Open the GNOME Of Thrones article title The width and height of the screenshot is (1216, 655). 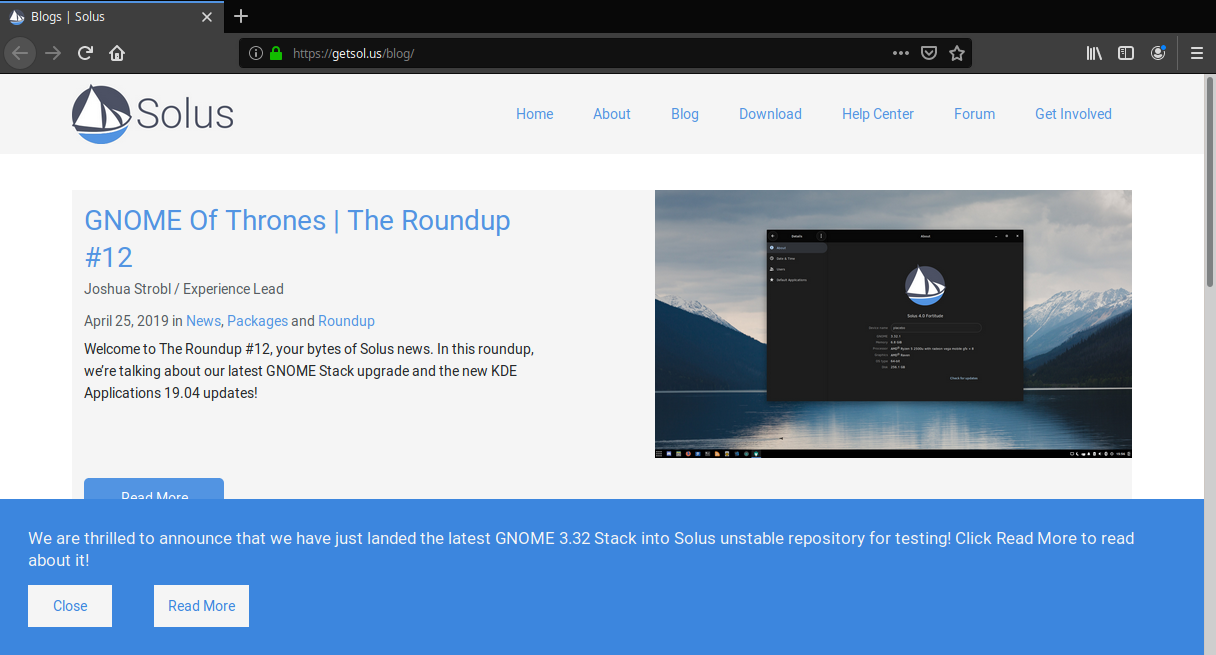point(297,238)
